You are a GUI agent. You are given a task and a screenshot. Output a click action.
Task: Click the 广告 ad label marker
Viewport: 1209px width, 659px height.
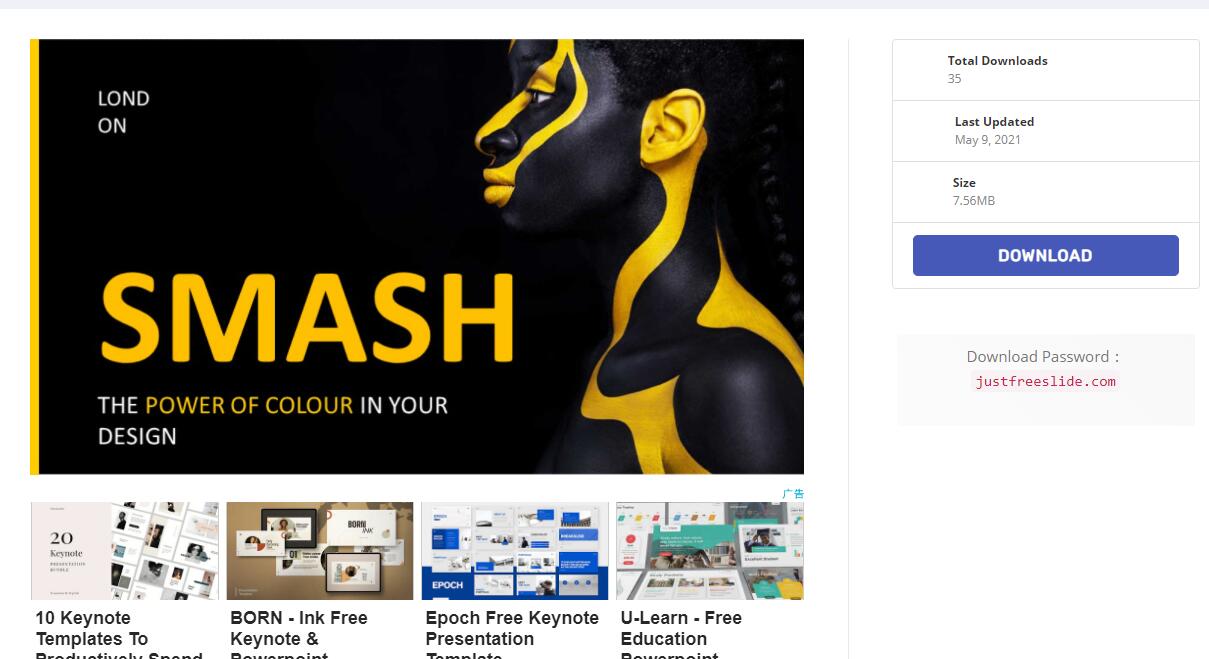pyautogui.click(x=793, y=494)
